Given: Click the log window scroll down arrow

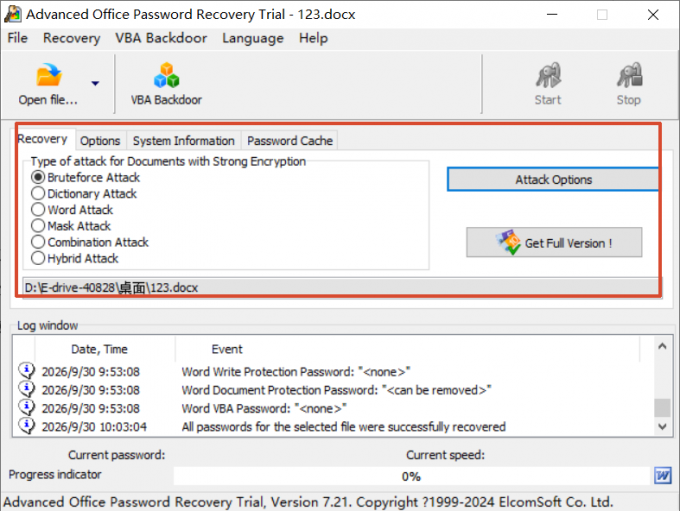Looking at the screenshot, I should (662, 426).
